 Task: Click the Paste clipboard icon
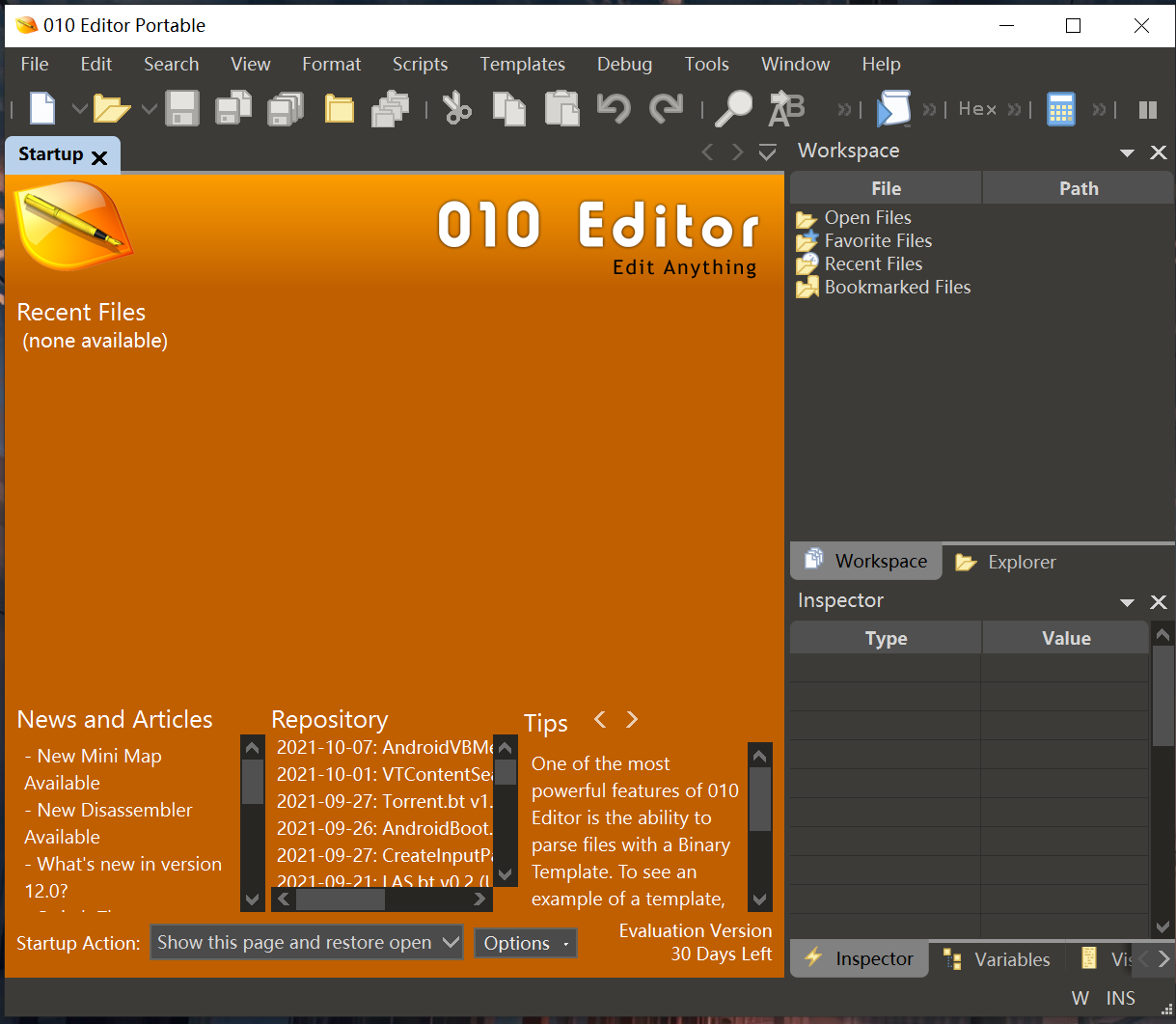561,108
